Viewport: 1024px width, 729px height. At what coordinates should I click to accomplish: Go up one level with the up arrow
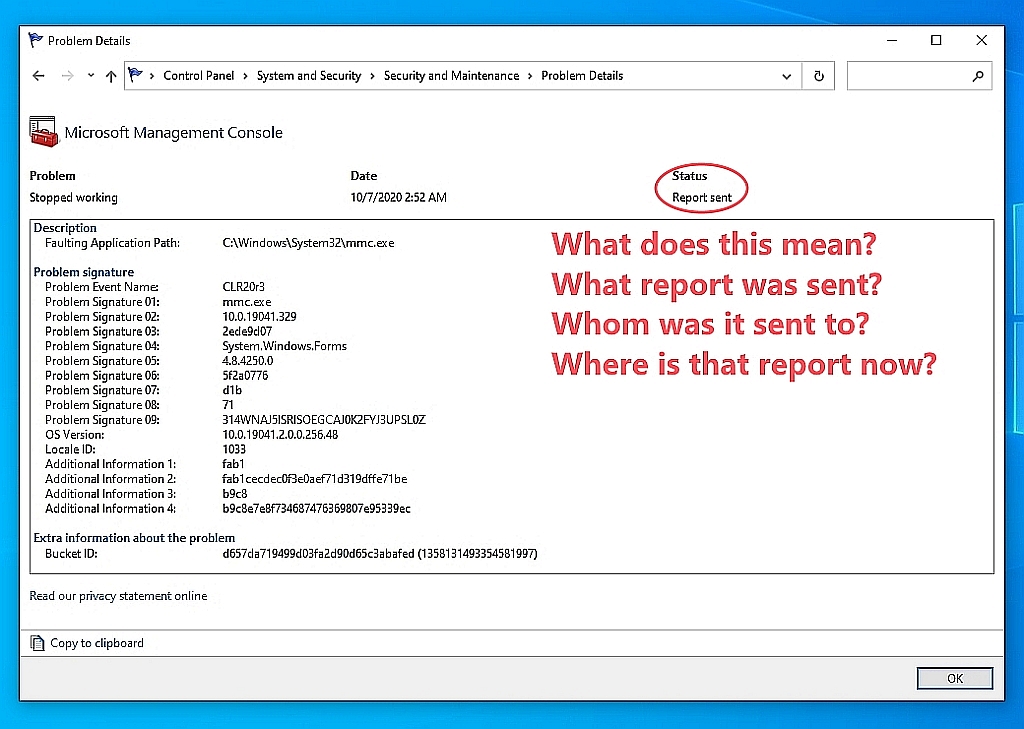[111, 76]
